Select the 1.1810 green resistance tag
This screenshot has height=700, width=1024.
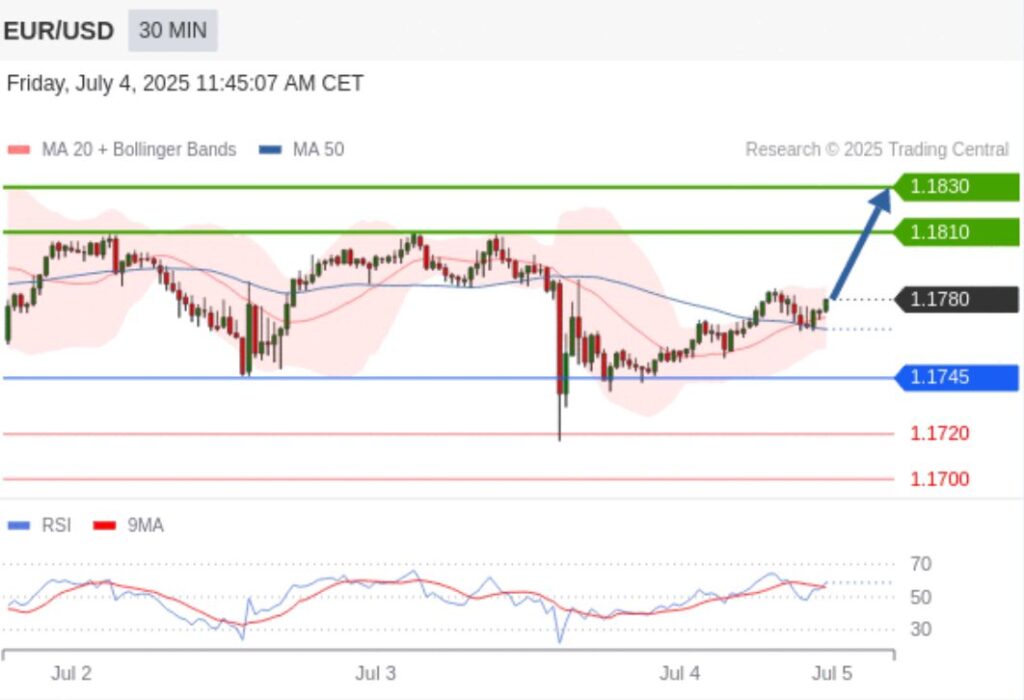pyautogui.click(x=957, y=232)
